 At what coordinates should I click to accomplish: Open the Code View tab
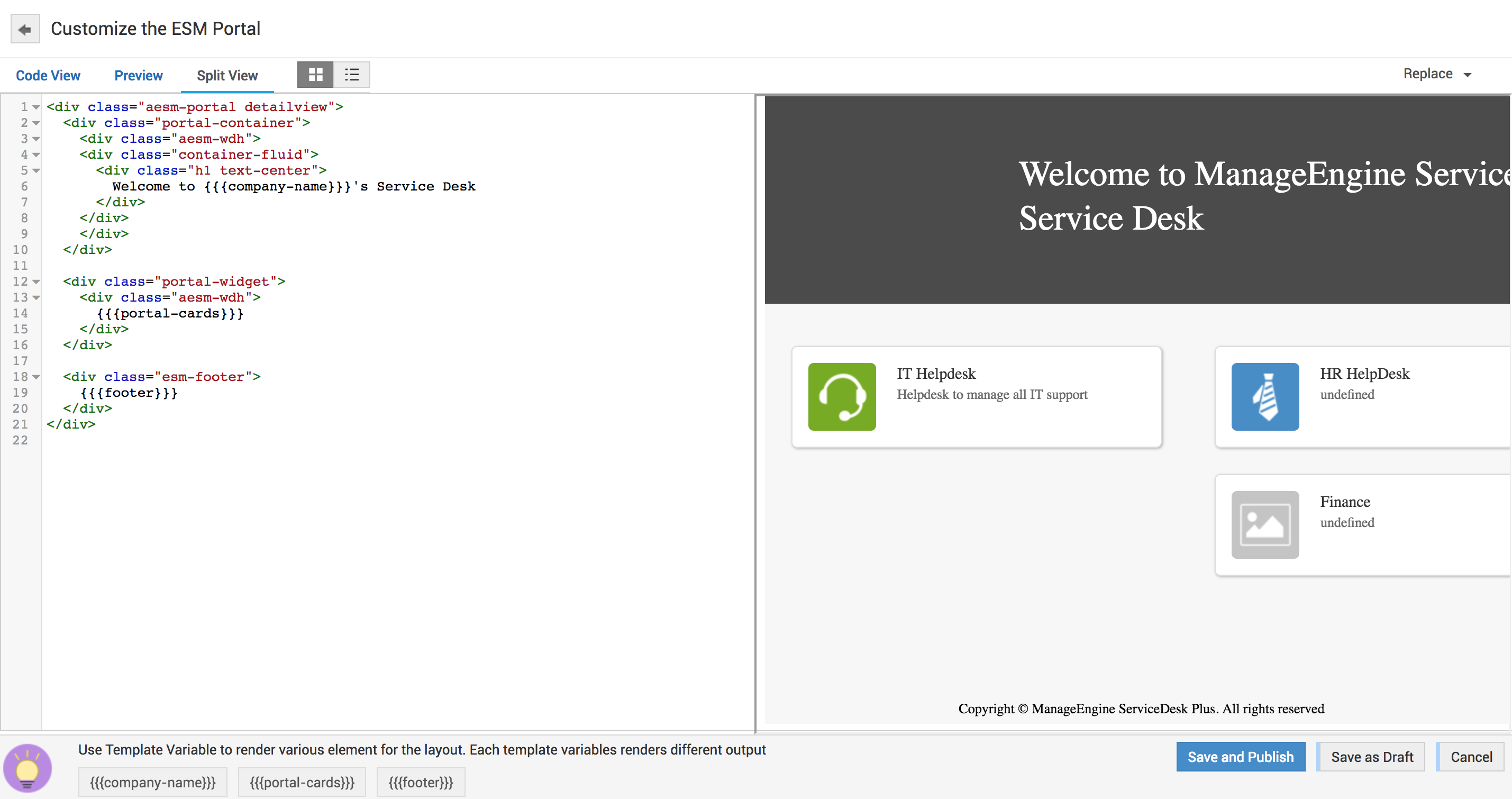tap(48, 76)
